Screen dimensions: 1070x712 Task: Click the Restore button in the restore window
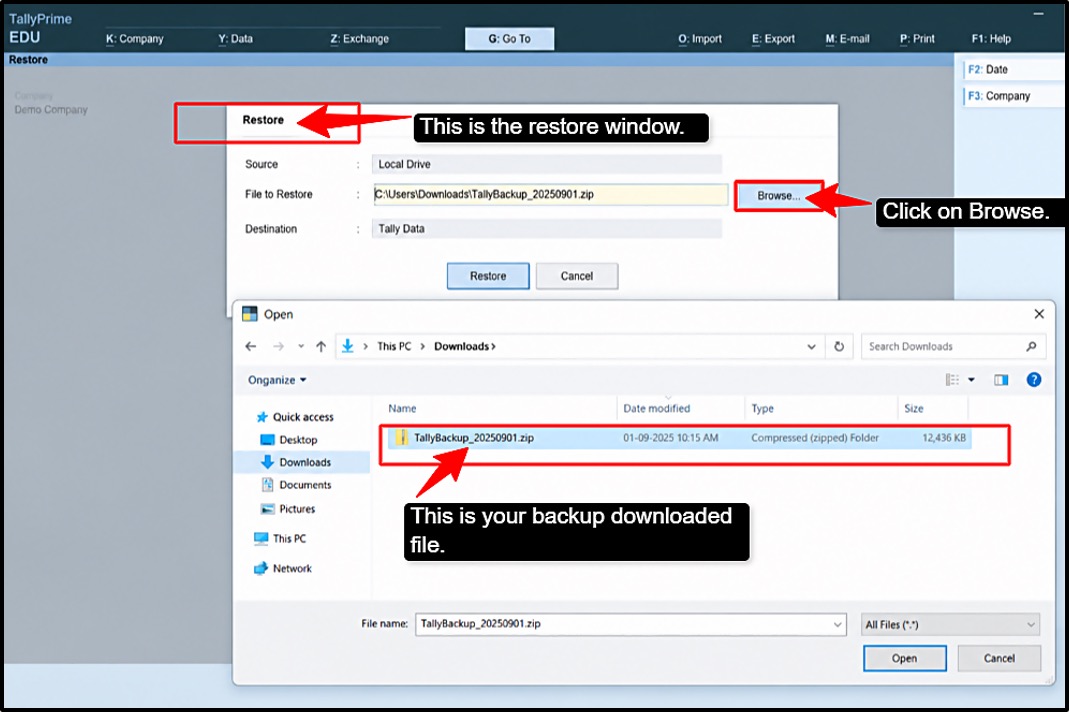point(488,276)
